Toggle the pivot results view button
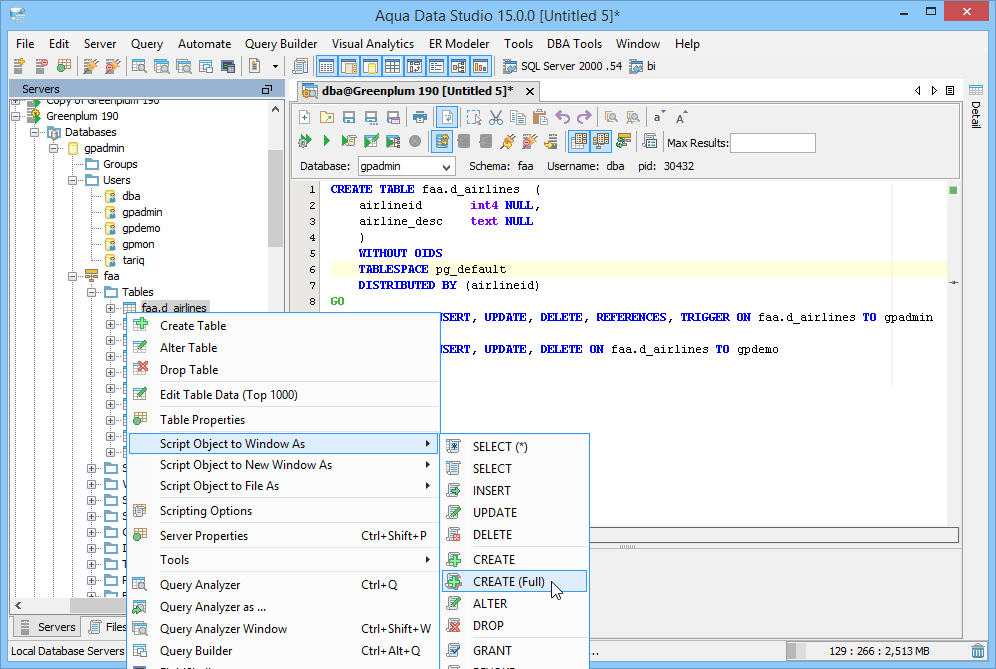Viewport: 996px width, 669px height. click(600, 141)
